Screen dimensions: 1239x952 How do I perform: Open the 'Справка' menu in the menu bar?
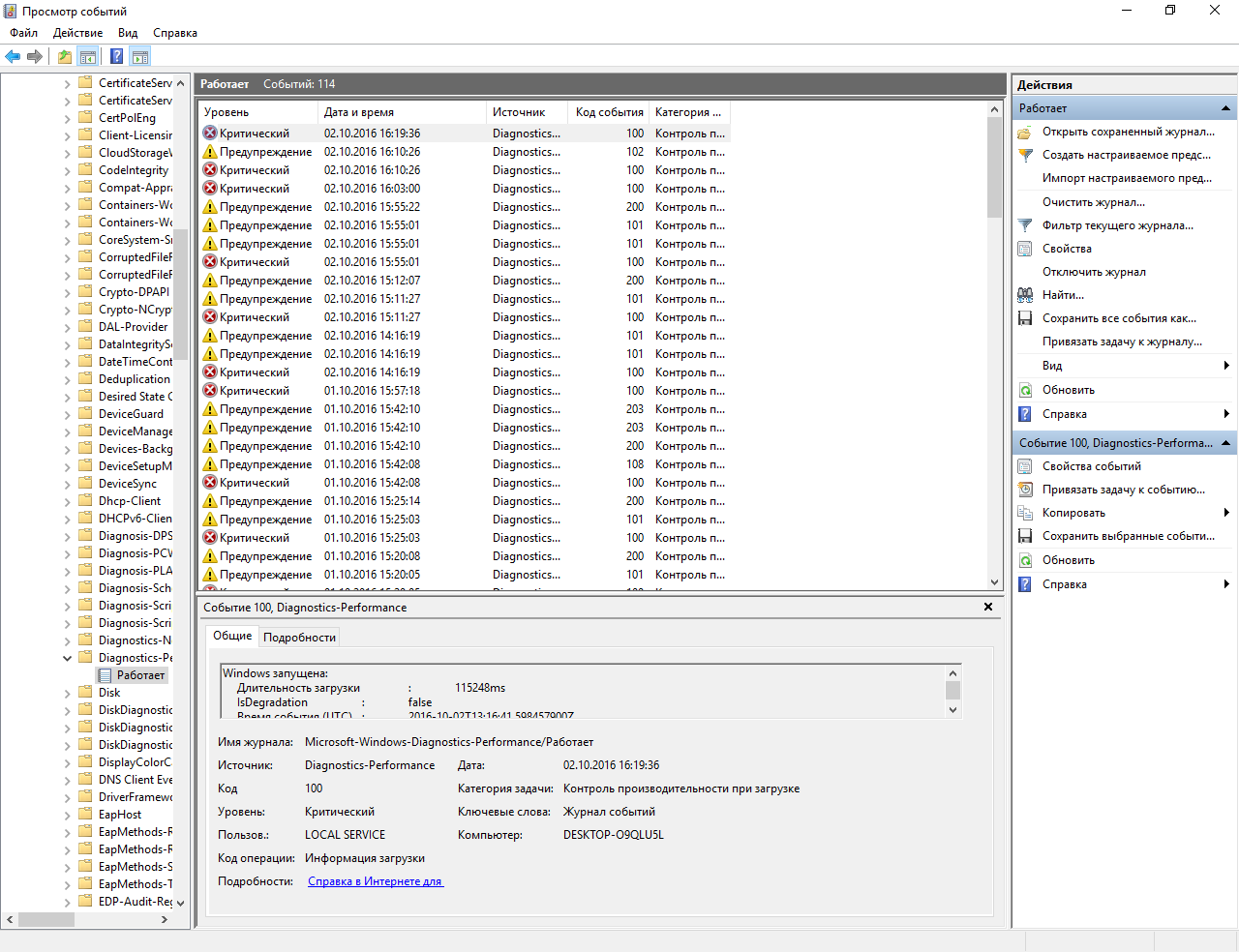click(x=175, y=33)
